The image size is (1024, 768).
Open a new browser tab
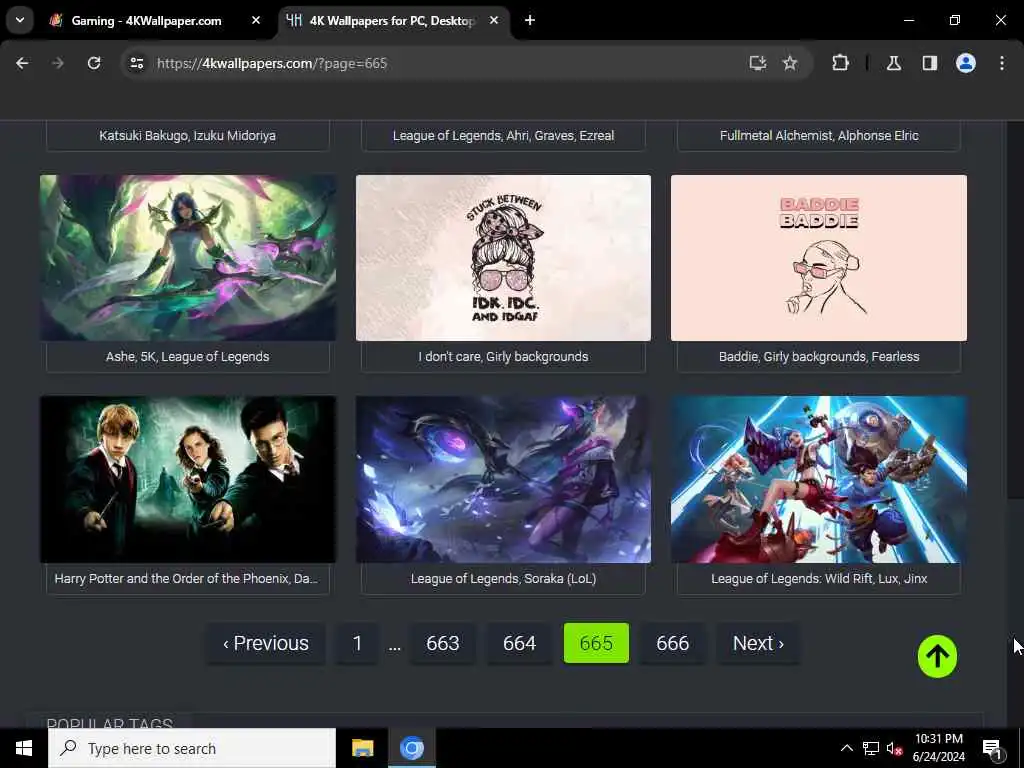point(530,20)
